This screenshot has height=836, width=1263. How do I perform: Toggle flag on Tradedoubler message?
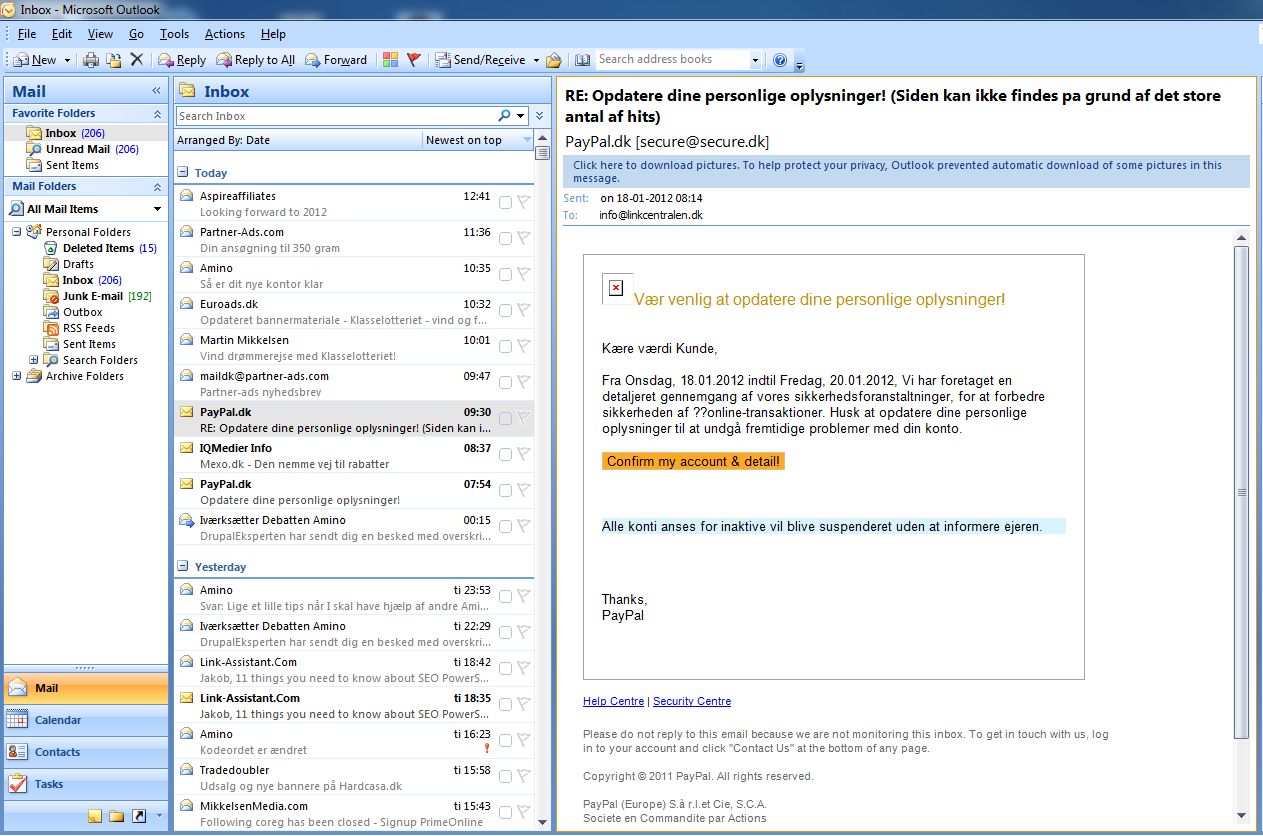point(524,777)
